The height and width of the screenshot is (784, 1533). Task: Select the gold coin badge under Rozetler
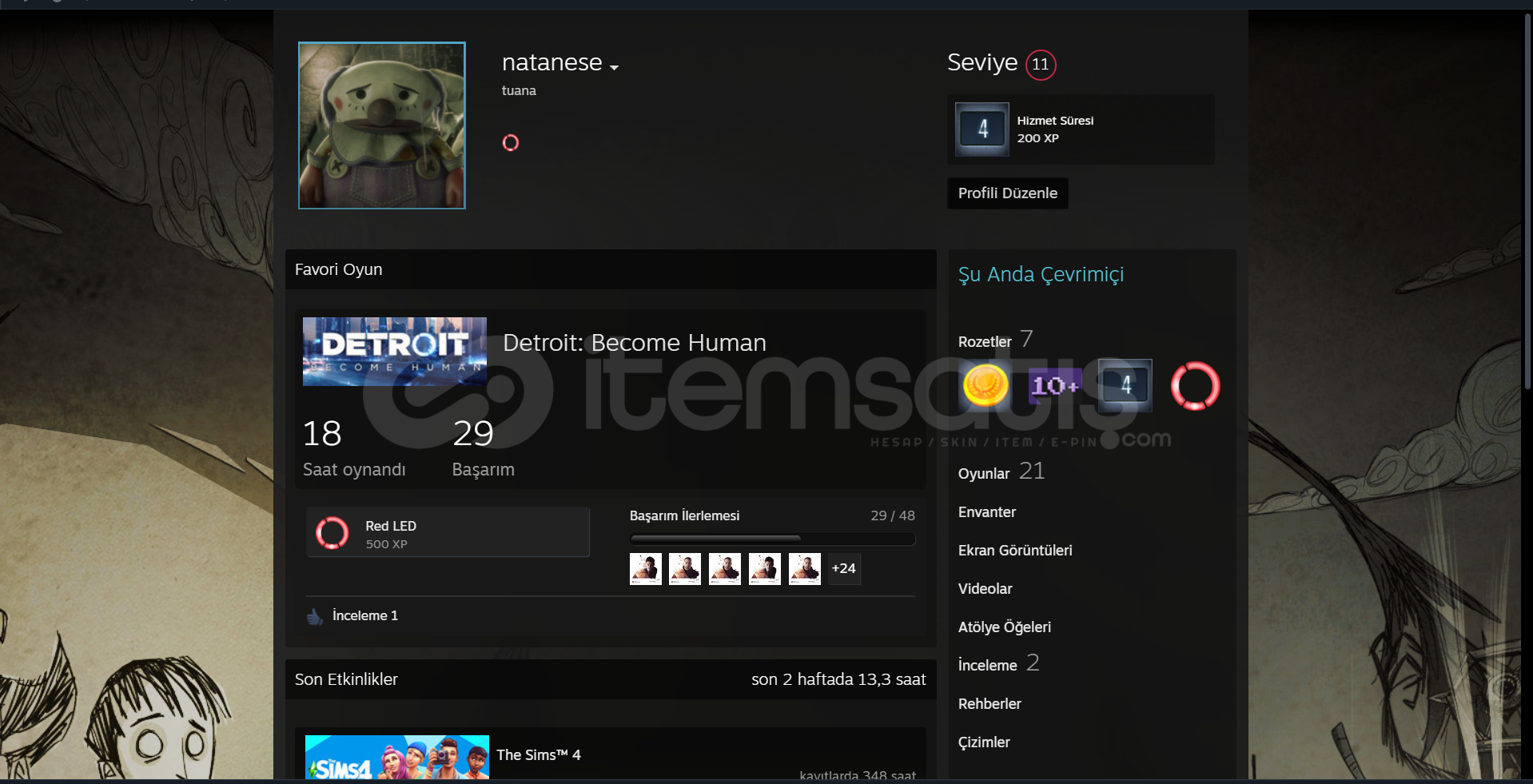pos(985,385)
